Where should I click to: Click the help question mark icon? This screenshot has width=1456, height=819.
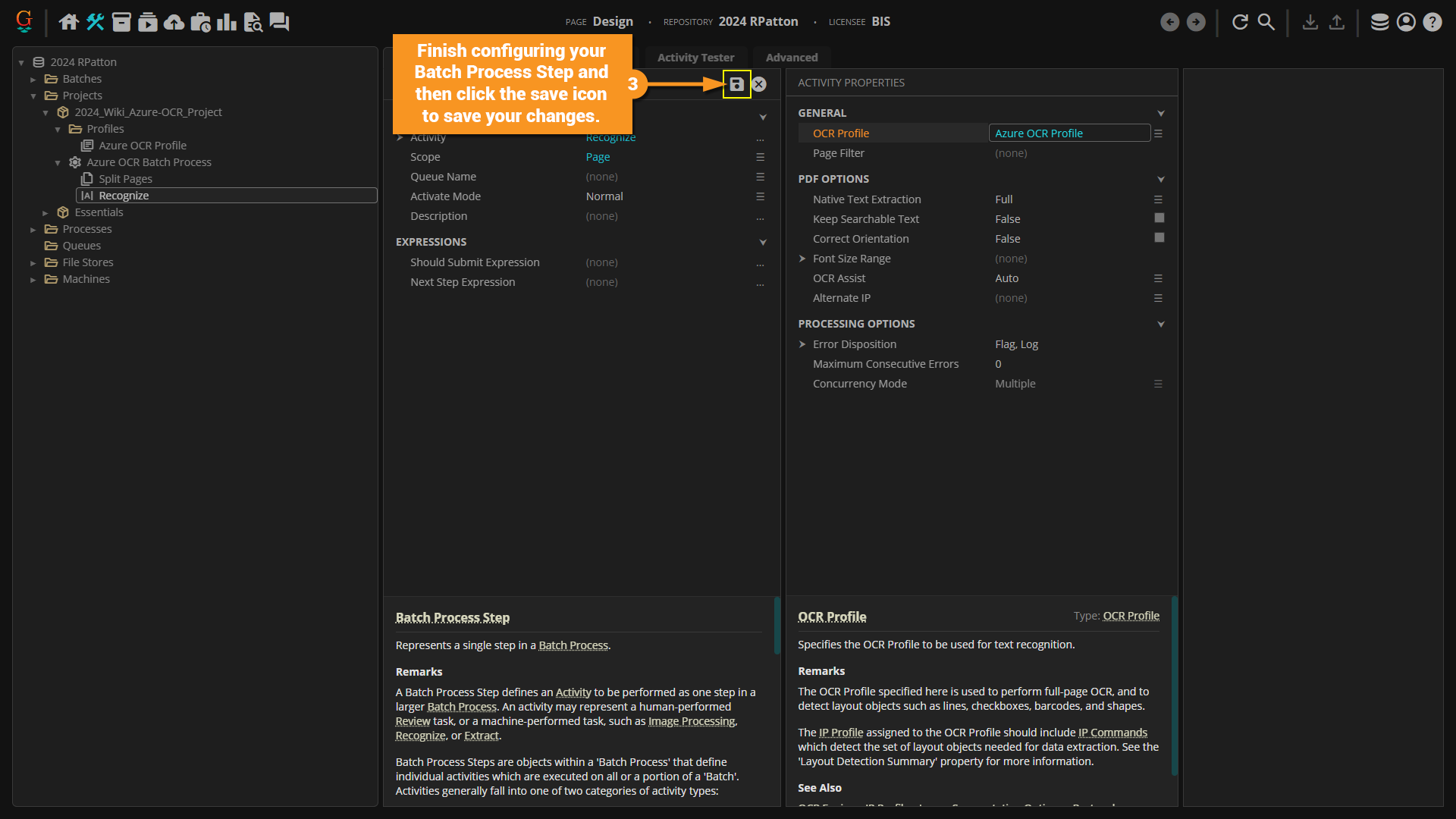[1432, 22]
